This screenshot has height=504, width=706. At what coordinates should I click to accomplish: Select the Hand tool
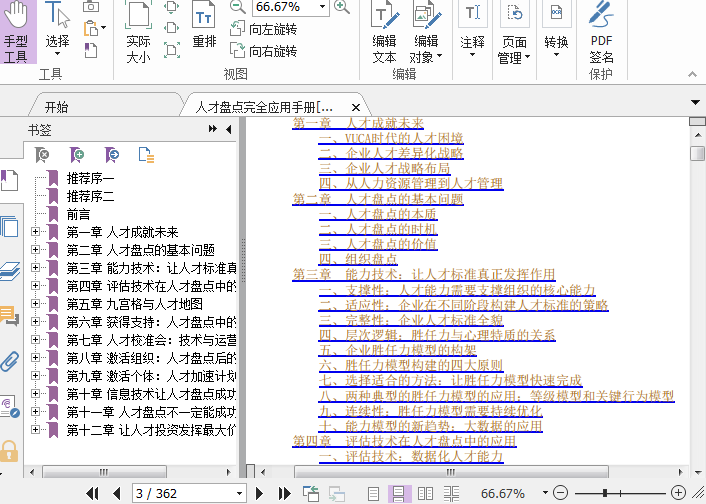click(17, 32)
